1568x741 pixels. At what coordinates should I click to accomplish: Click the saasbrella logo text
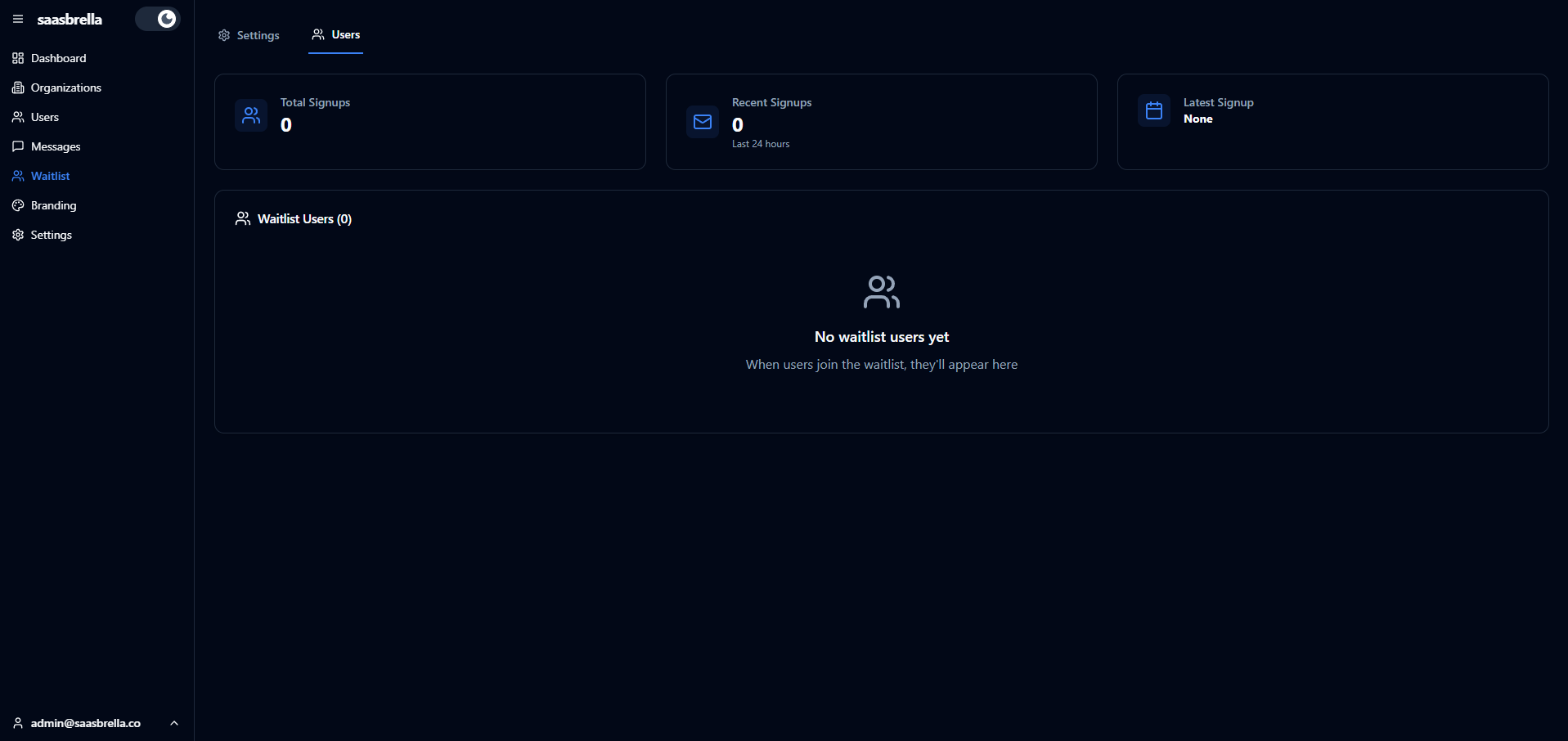tap(70, 19)
